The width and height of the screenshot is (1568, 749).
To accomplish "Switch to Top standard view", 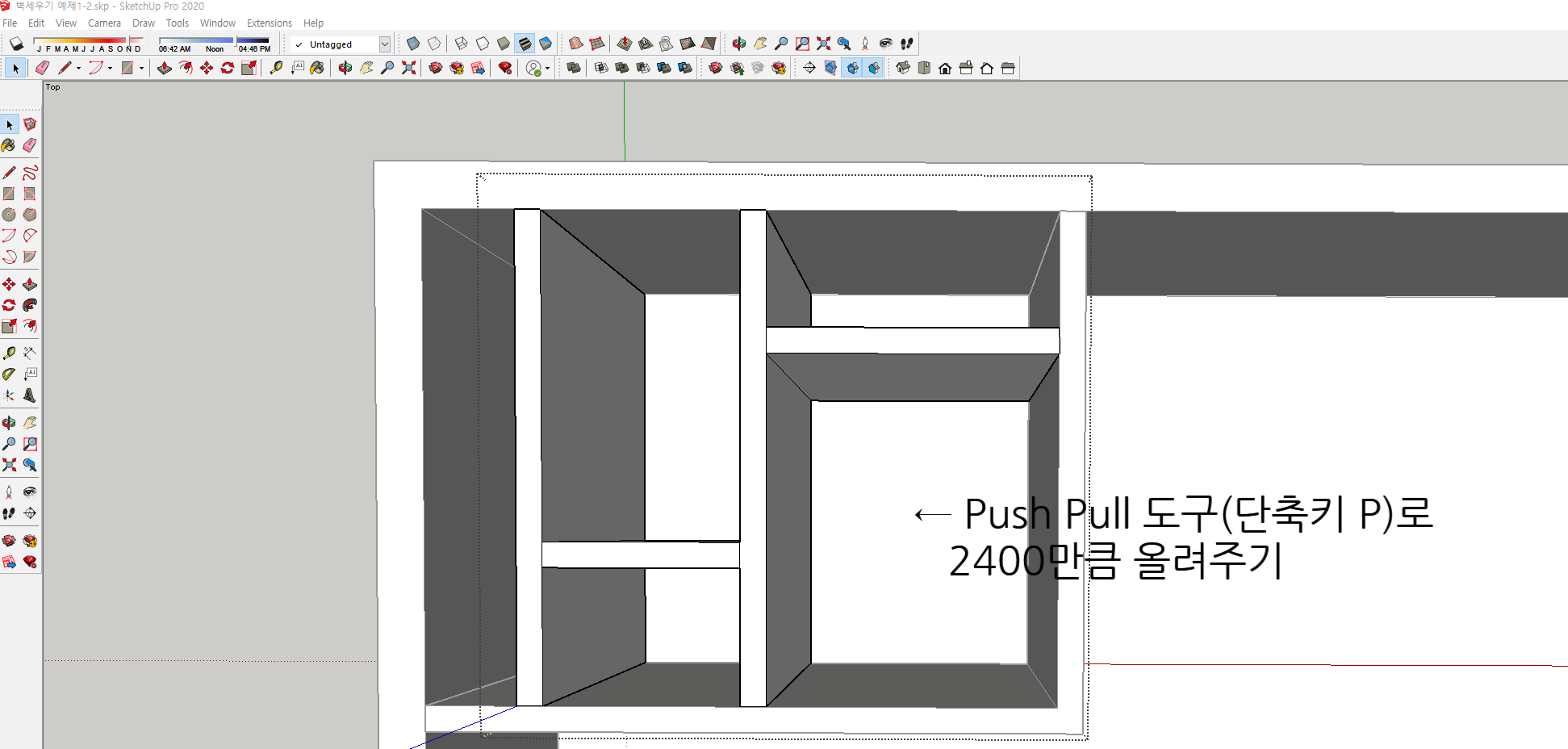I will click(924, 68).
